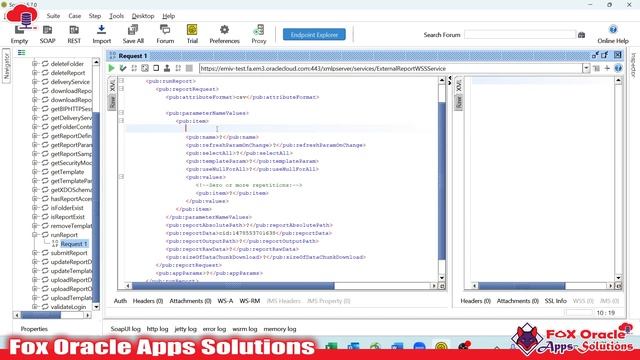This screenshot has height=360, width=640.
Task: Open the Case menu
Action: point(75,16)
